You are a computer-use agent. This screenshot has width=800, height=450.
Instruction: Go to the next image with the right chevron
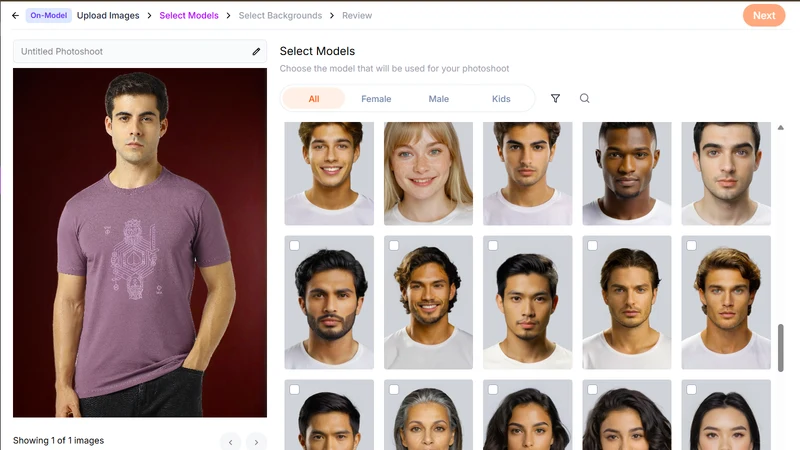(x=256, y=442)
